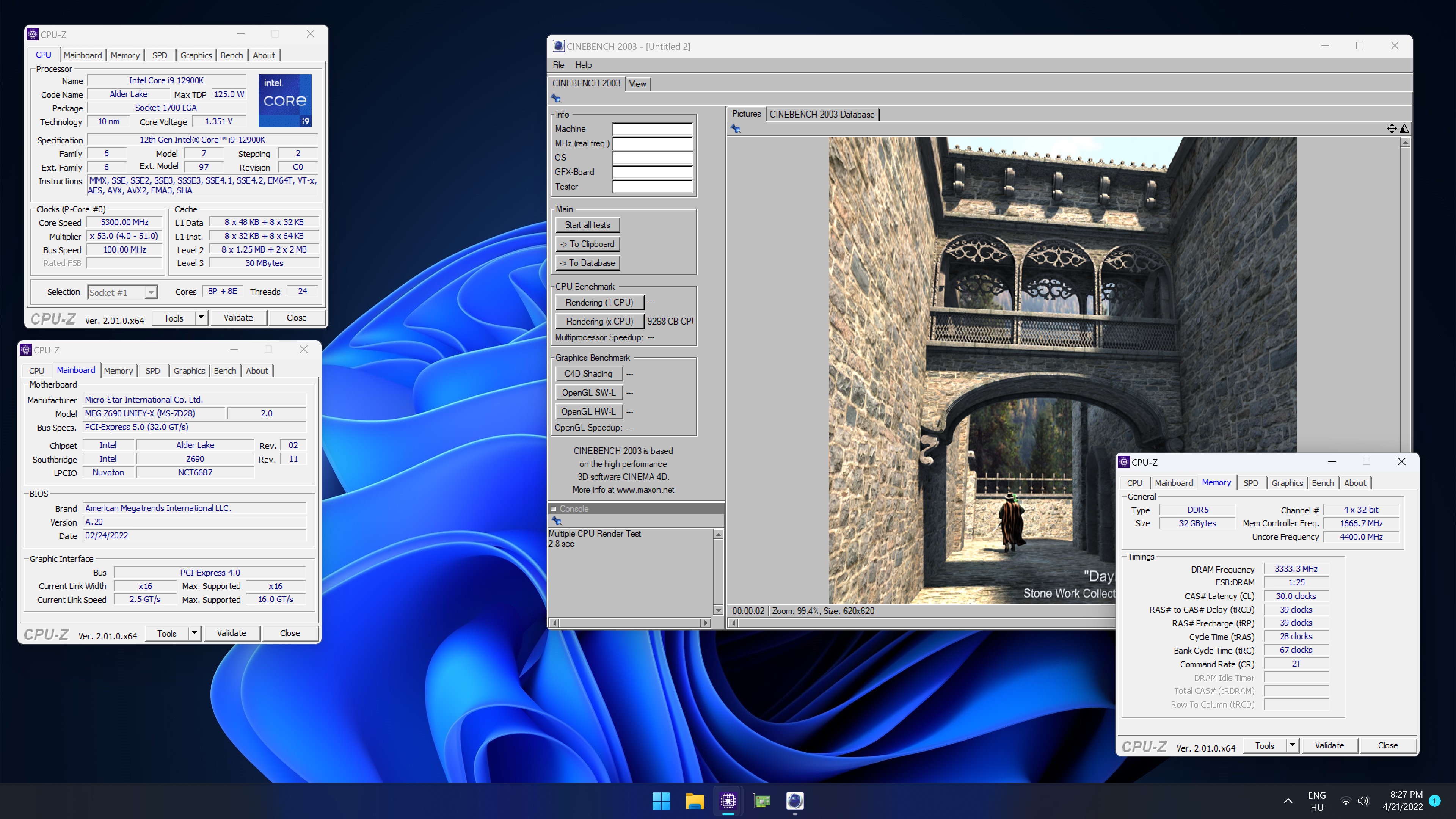Click pin icon in Pictures panel toolbar
The image size is (1456, 819).
click(735, 129)
